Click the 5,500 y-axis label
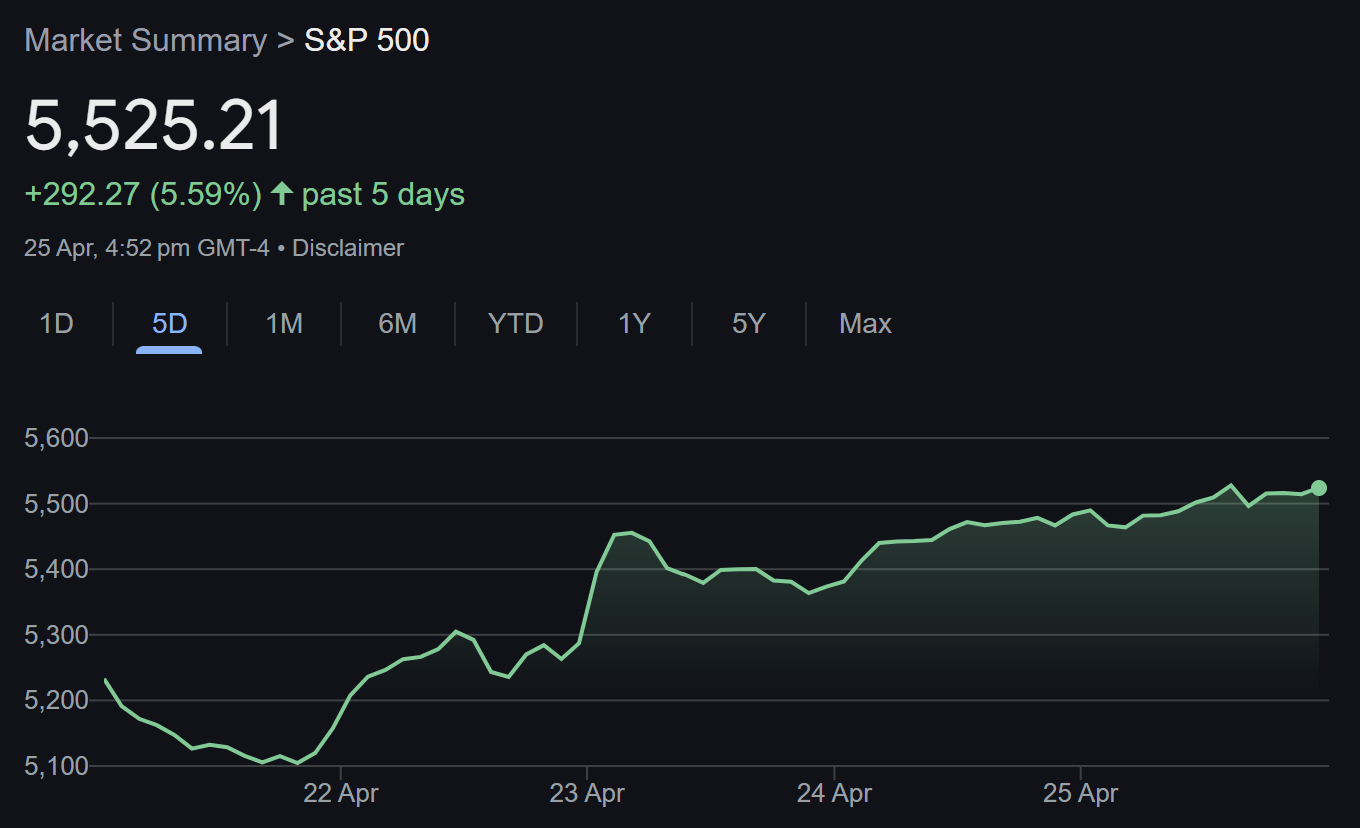Image resolution: width=1360 pixels, height=828 pixels. click(x=56, y=504)
